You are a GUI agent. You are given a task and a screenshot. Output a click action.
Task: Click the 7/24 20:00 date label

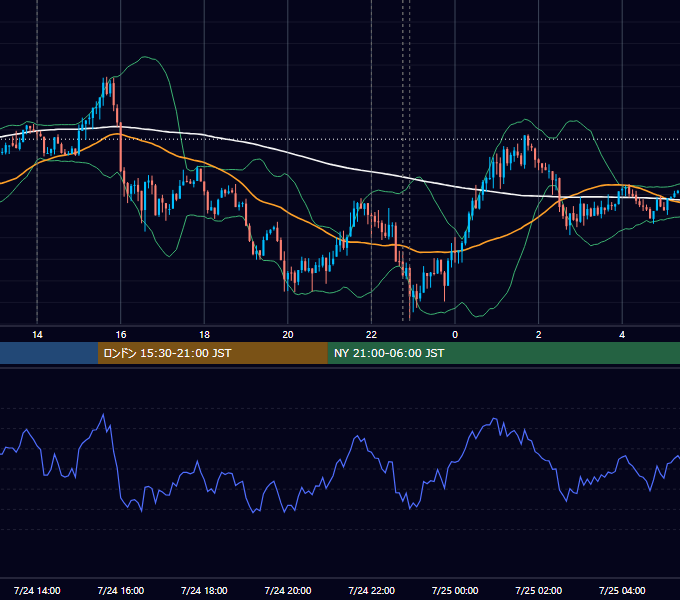(288, 590)
